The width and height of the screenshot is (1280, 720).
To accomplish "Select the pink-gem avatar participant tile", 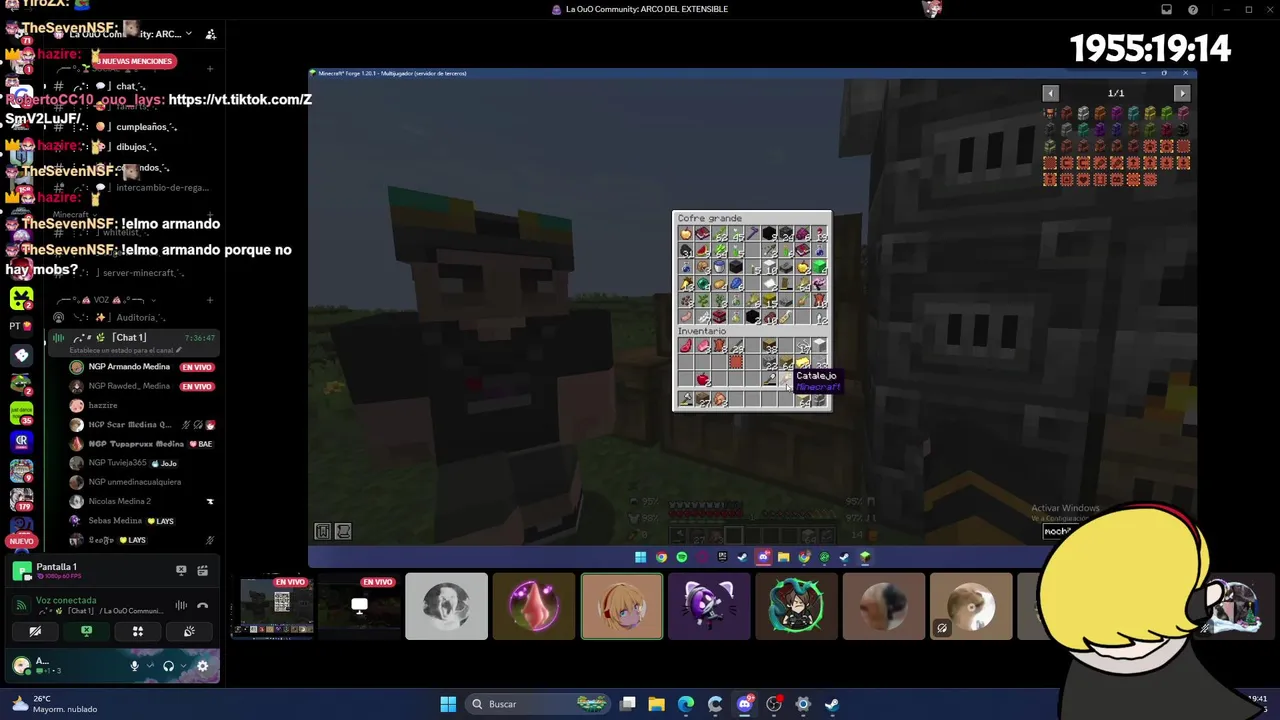I will [x=534, y=606].
